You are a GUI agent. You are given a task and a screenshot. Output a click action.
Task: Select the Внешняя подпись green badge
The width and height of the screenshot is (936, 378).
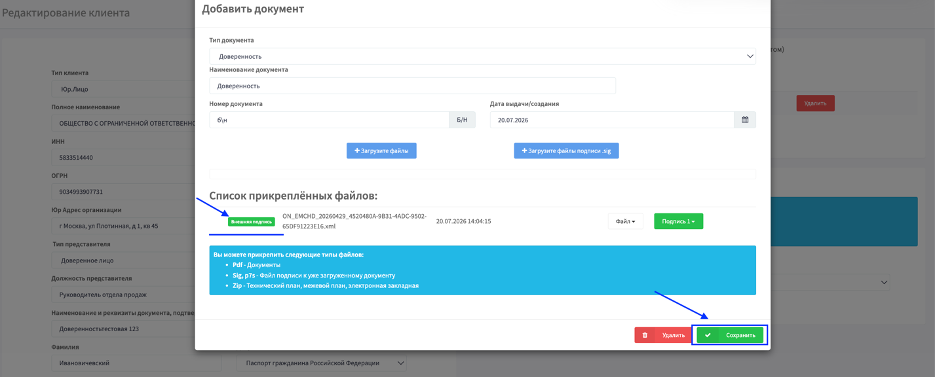click(251, 222)
